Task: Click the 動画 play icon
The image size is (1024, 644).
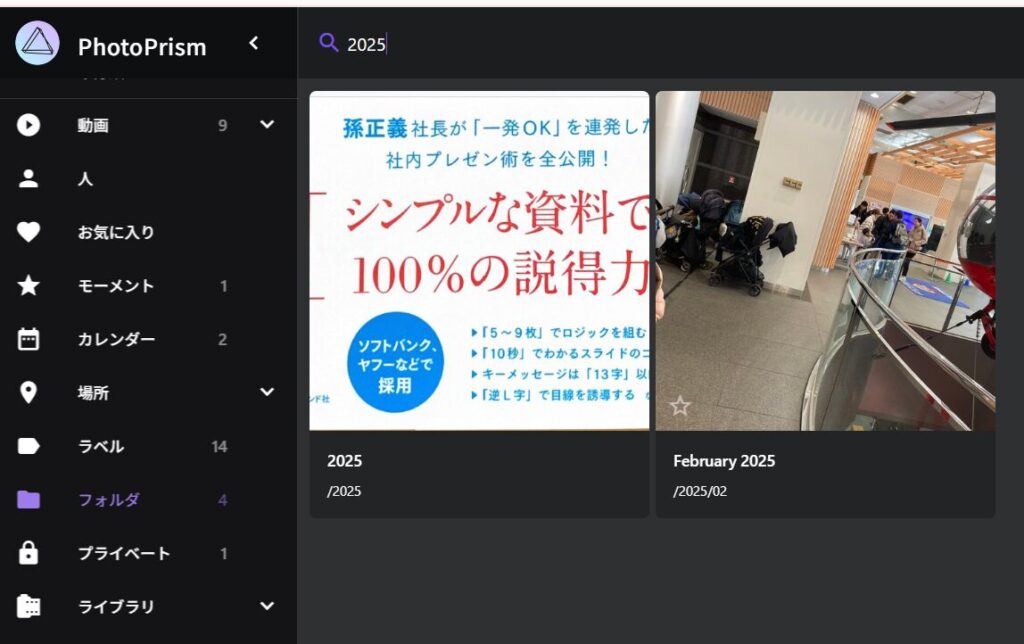Action: click(x=28, y=125)
